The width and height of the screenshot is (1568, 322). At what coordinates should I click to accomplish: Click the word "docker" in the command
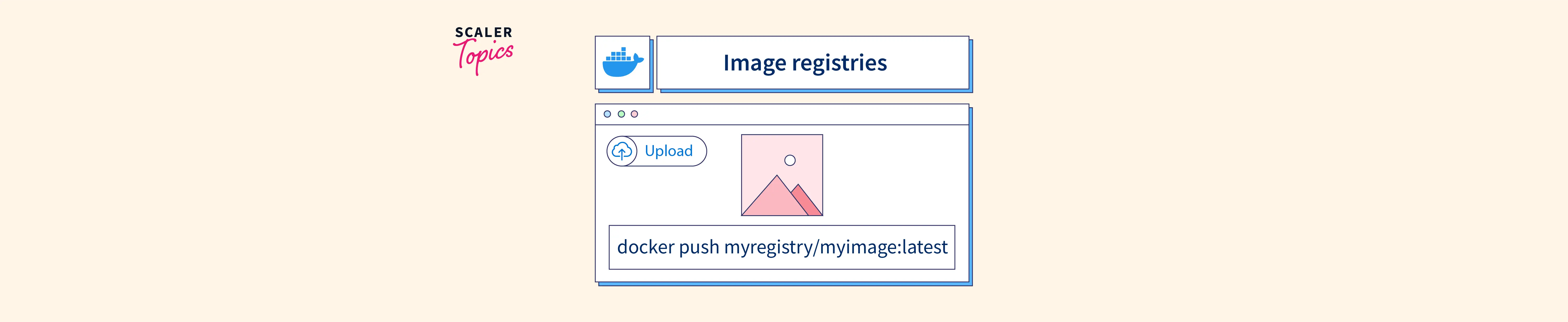645,247
